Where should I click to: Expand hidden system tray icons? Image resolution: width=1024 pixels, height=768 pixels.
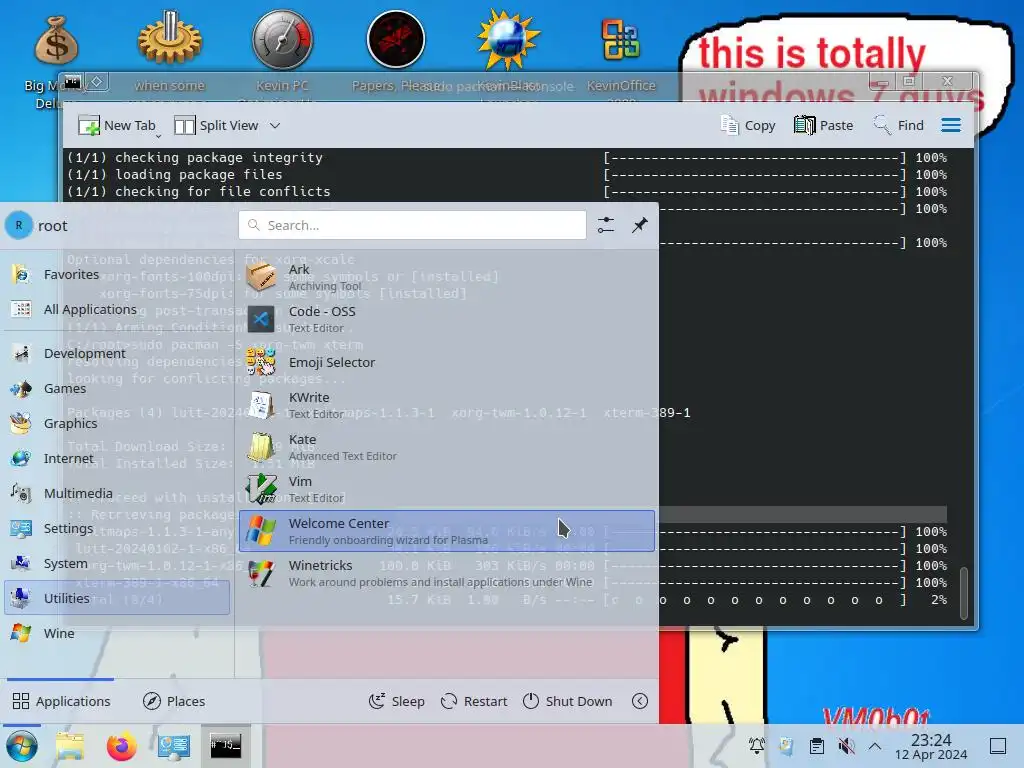[x=875, y=745]
